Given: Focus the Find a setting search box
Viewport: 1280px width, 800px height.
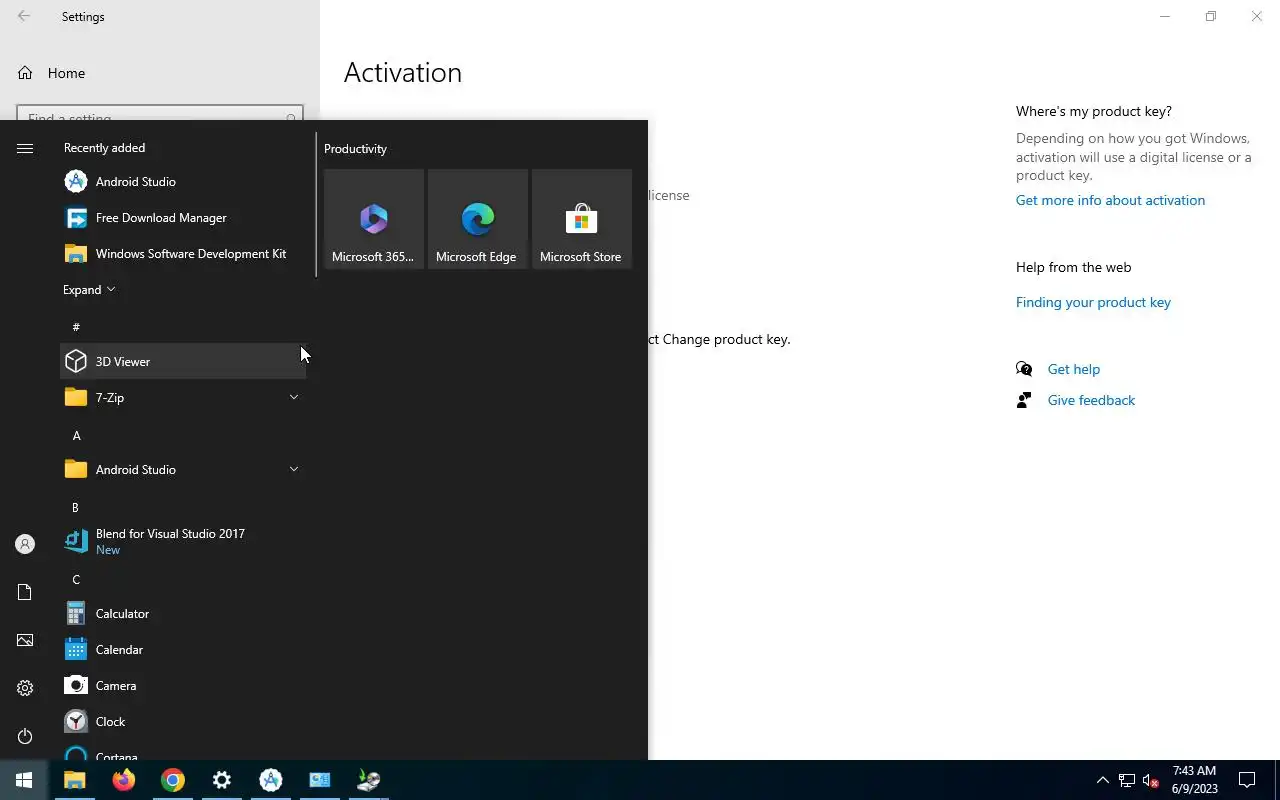Looking at the screenshot, I should point(160,115).
